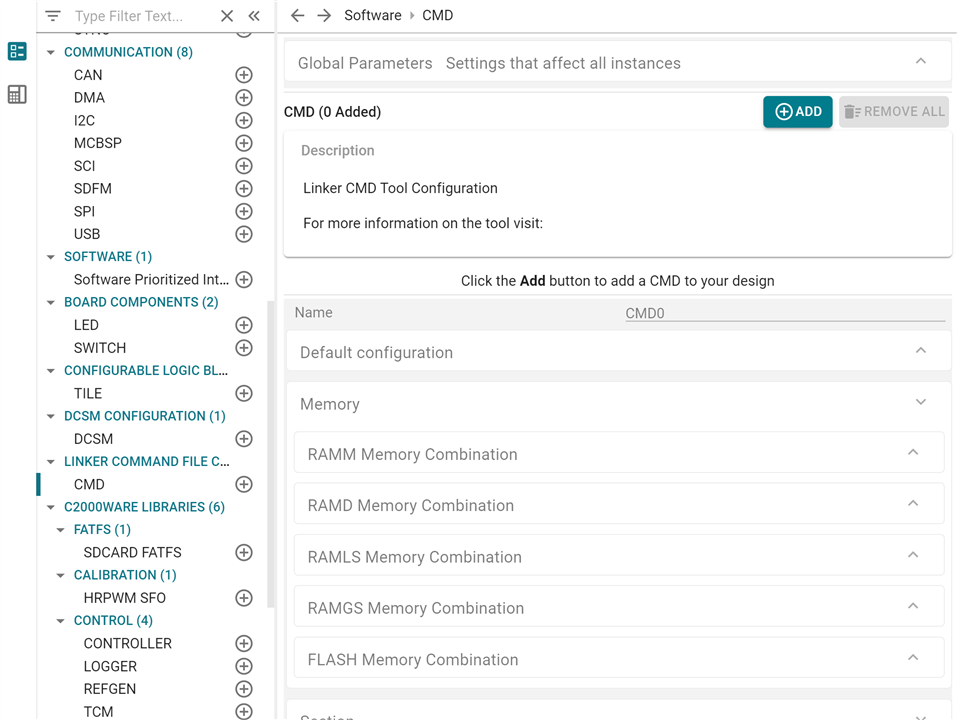Add a CONTROLLER with its plus icon
This screenshot has height=720, width=957.
(x=244, y=643)
